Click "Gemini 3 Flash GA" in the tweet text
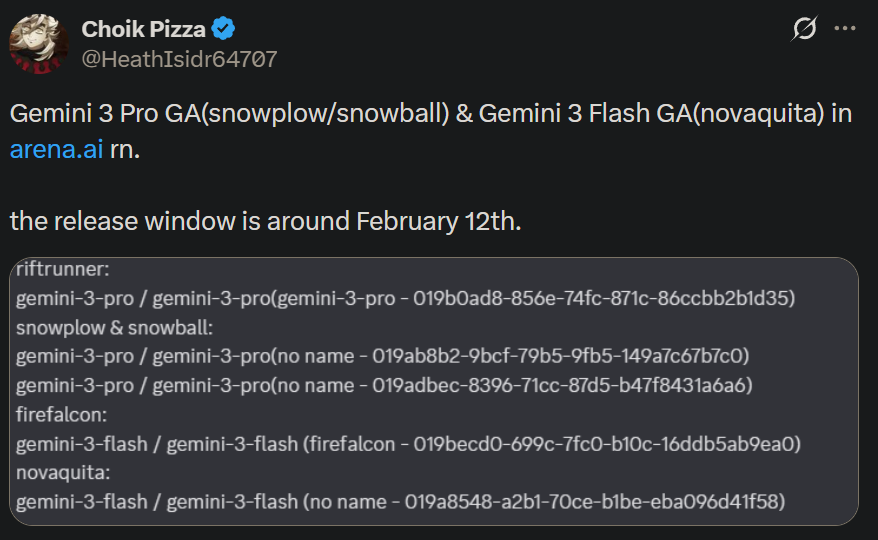Screen dimensions: 878x540 (x=579, y=114)
